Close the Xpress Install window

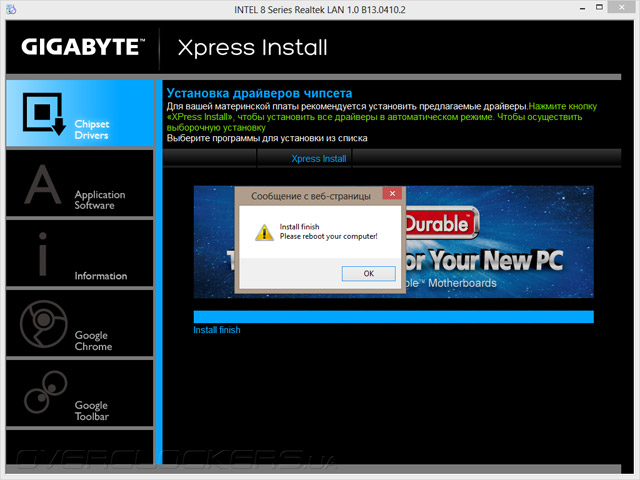point(622,7)
